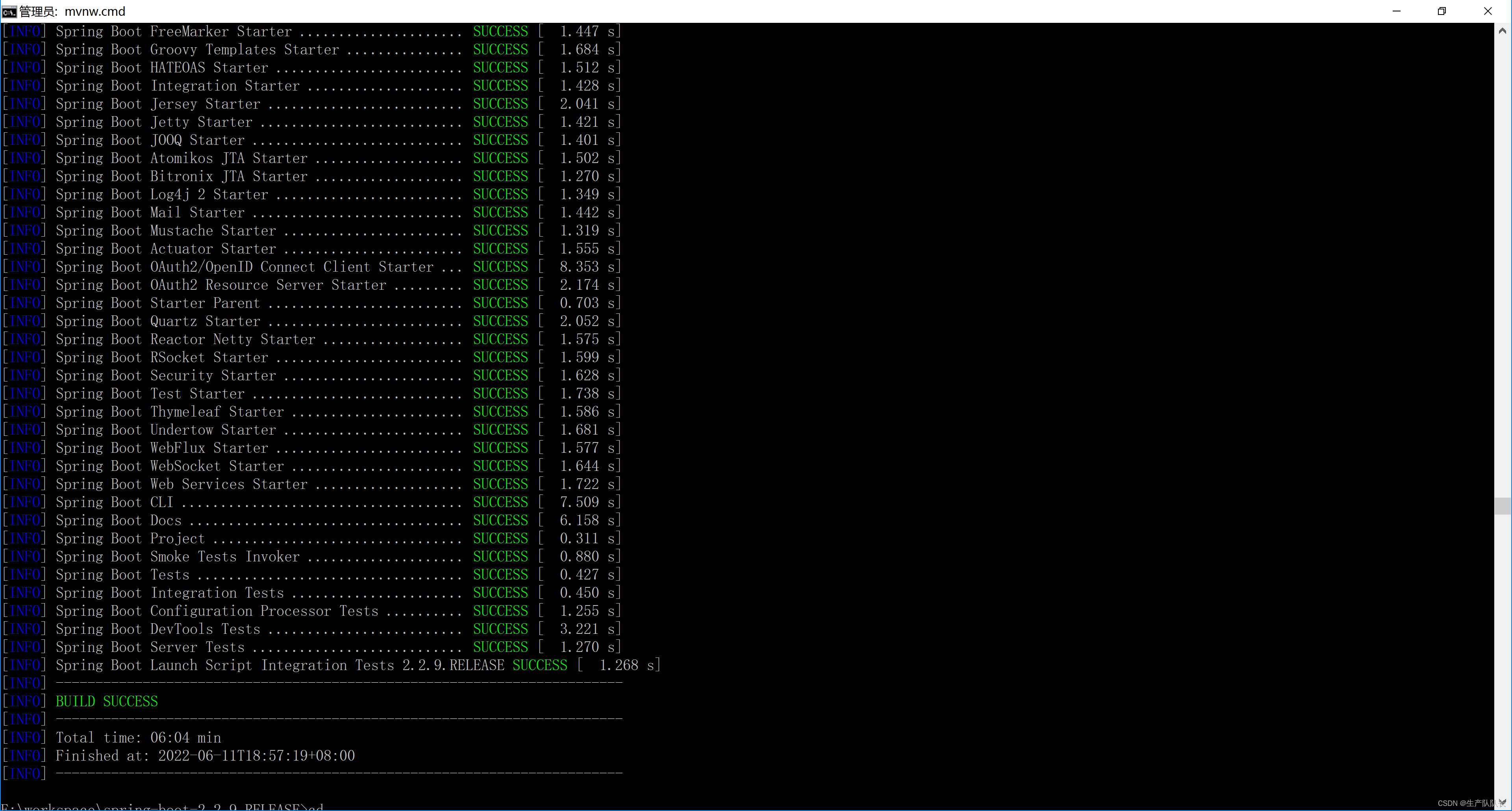
Task: Click the scrollbar down arrow
Action: click(1503, 802)
